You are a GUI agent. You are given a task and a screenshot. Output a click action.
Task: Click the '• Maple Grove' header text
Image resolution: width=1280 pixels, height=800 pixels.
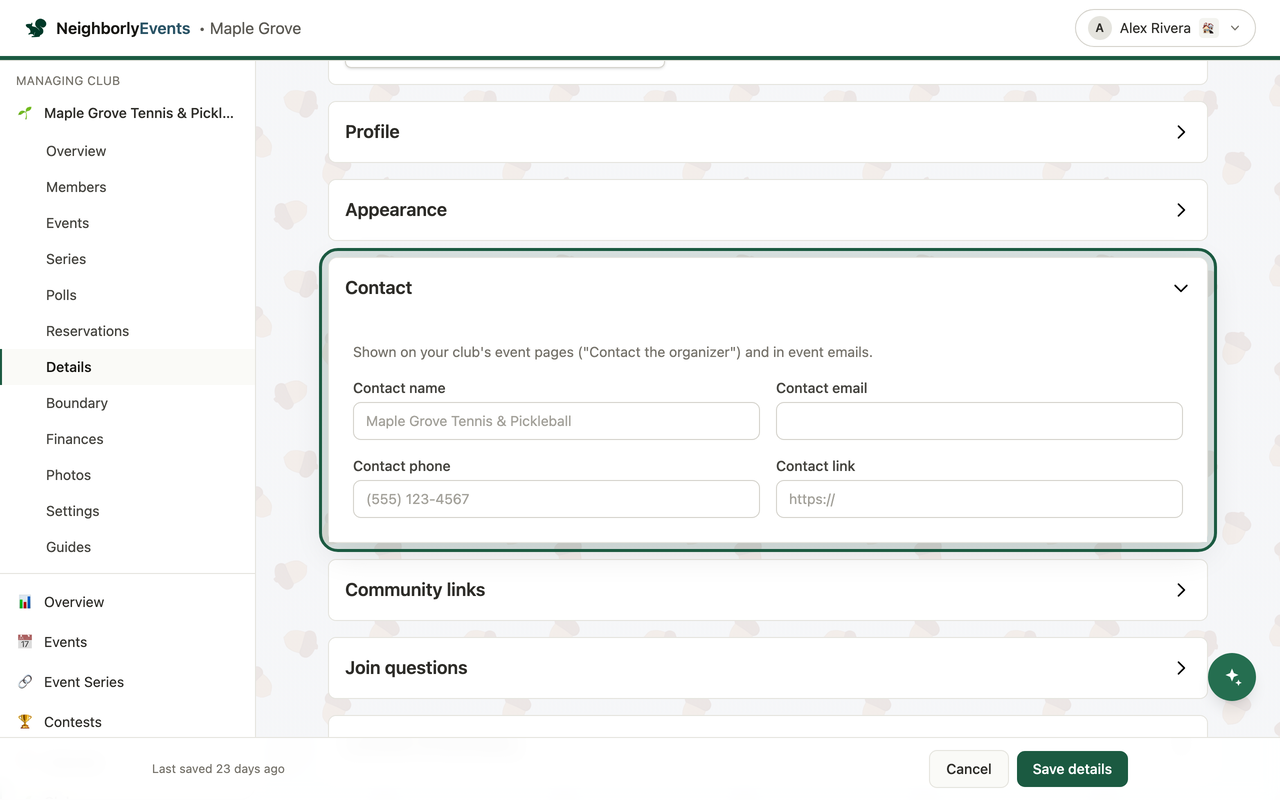pos(250,28)
